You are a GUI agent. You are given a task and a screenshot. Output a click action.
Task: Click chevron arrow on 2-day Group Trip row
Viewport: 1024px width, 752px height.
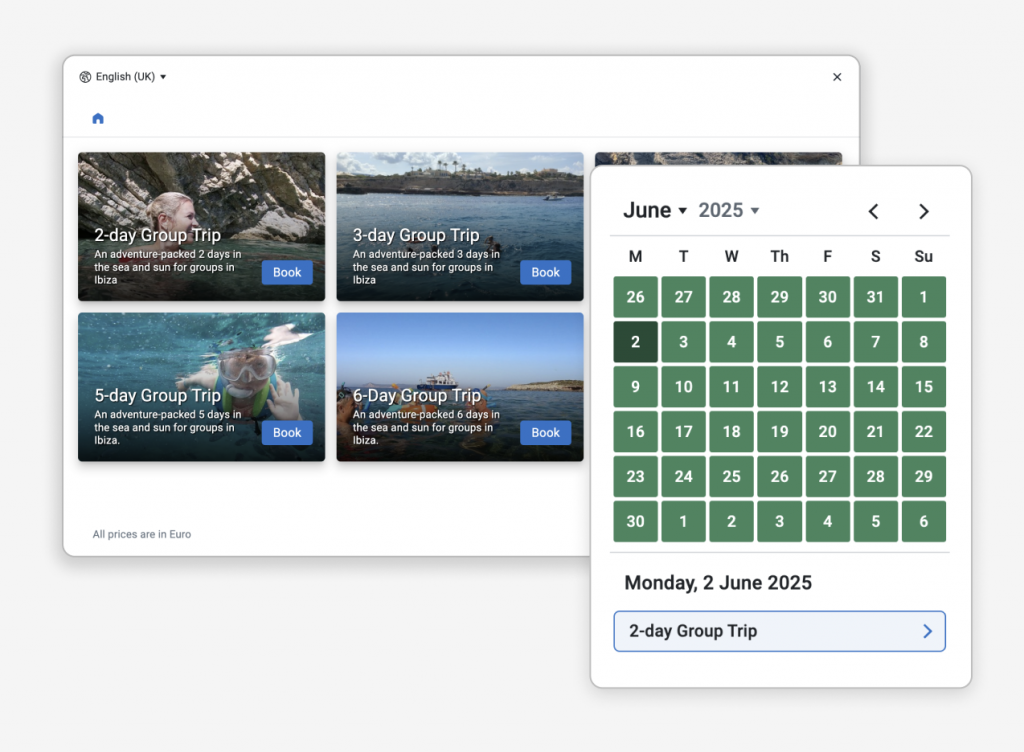[927, 631]
